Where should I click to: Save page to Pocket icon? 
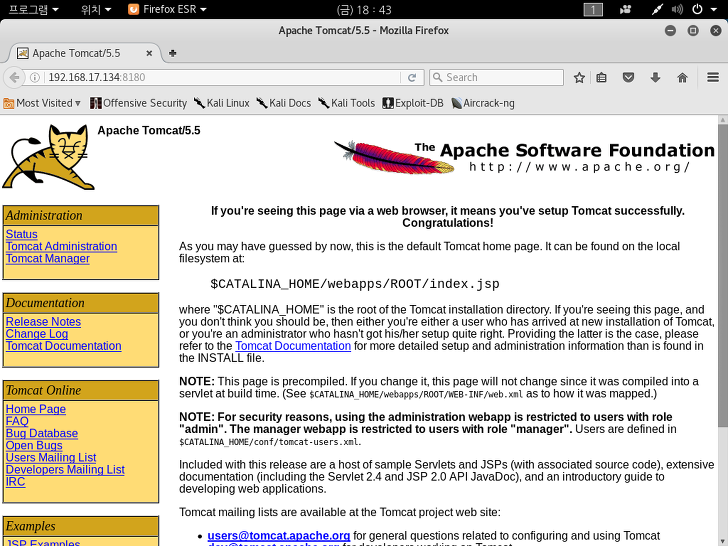(628, 78)
